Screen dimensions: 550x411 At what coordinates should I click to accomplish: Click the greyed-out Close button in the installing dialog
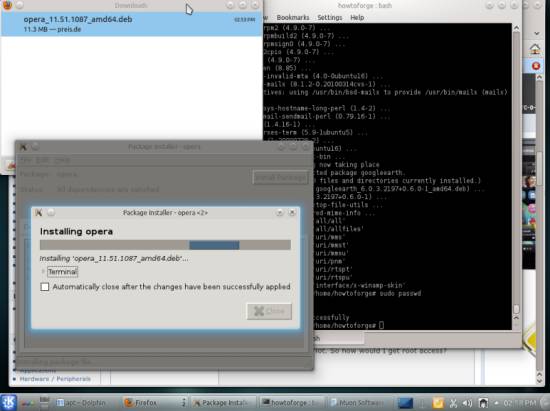coord(269,311)
